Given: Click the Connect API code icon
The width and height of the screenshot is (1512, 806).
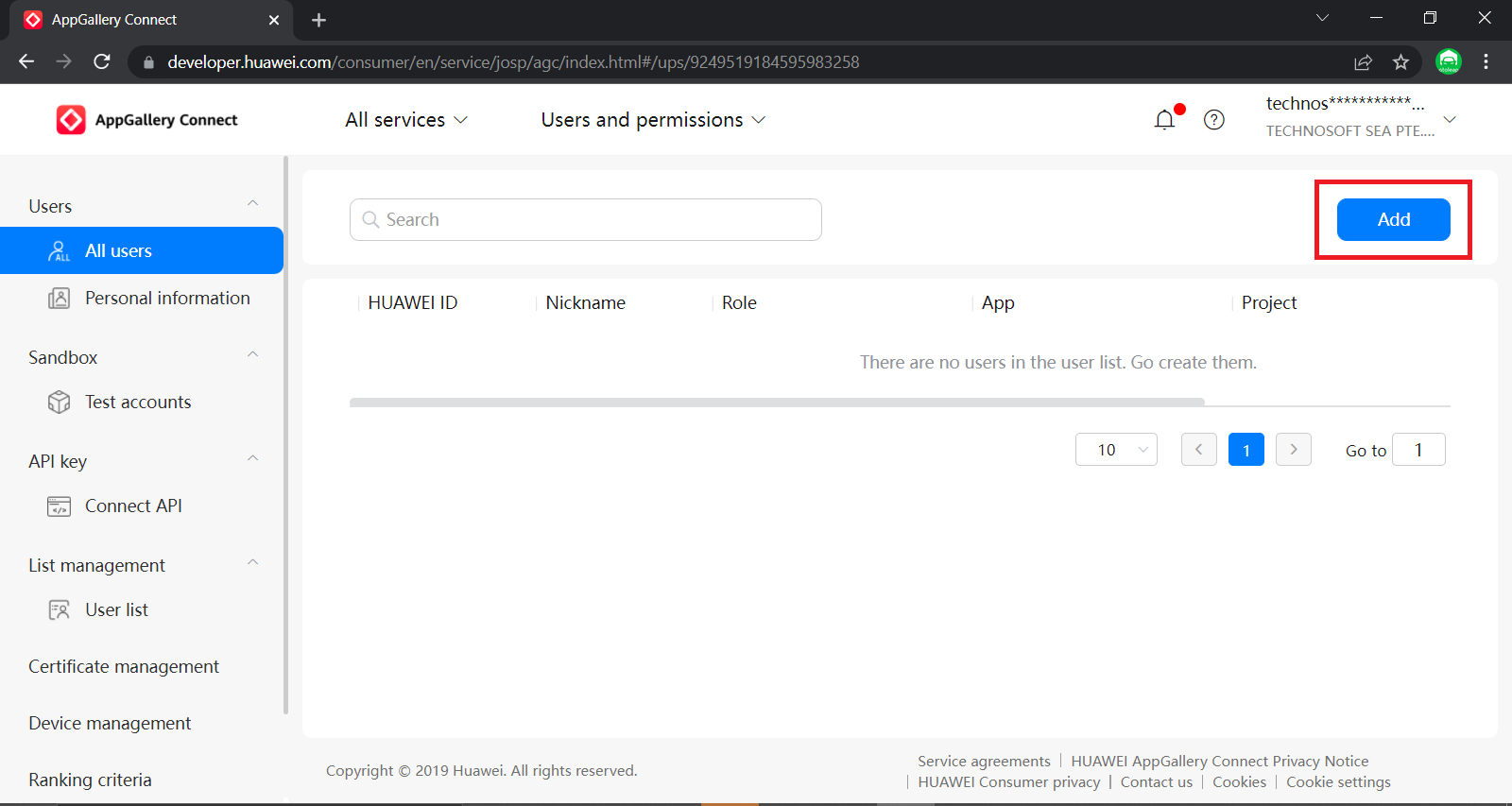Looking at the screenshot, I should point(59,506).
